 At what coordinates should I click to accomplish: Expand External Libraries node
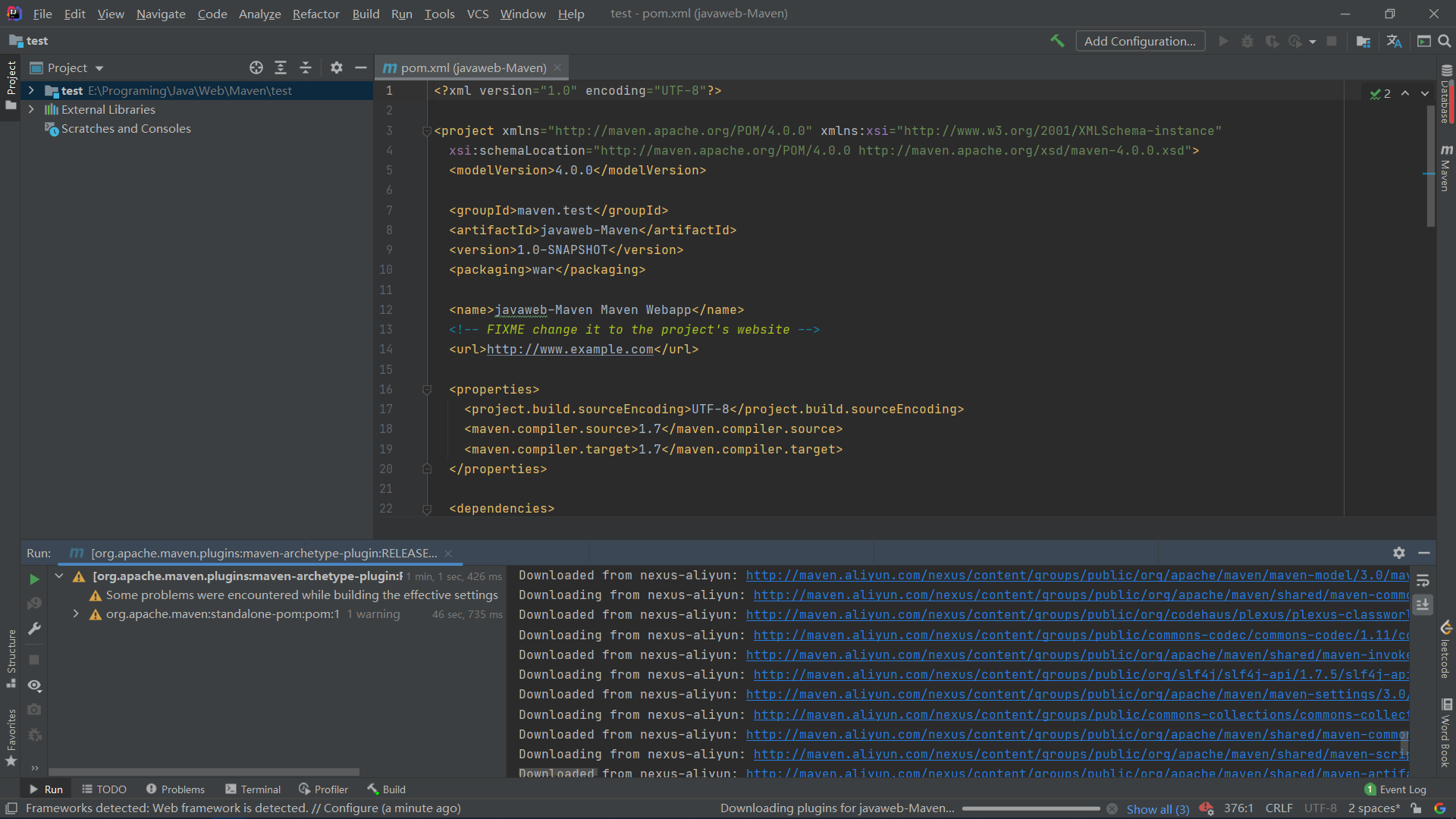(x=31, y=109)
